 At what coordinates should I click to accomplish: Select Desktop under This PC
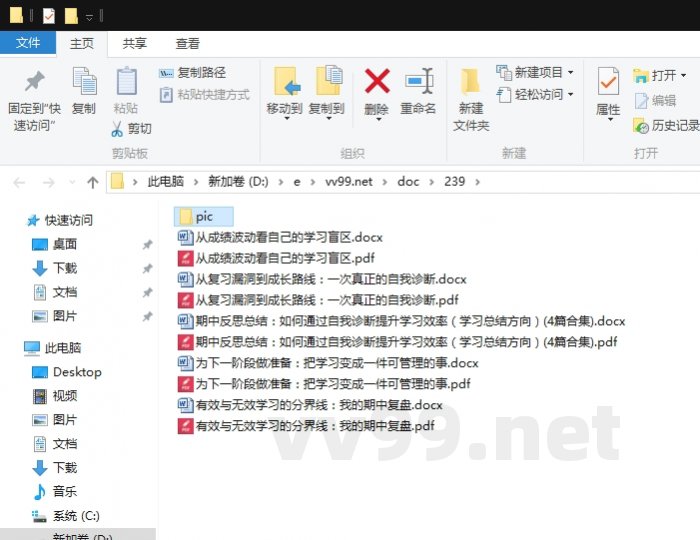tap(67, 372)
